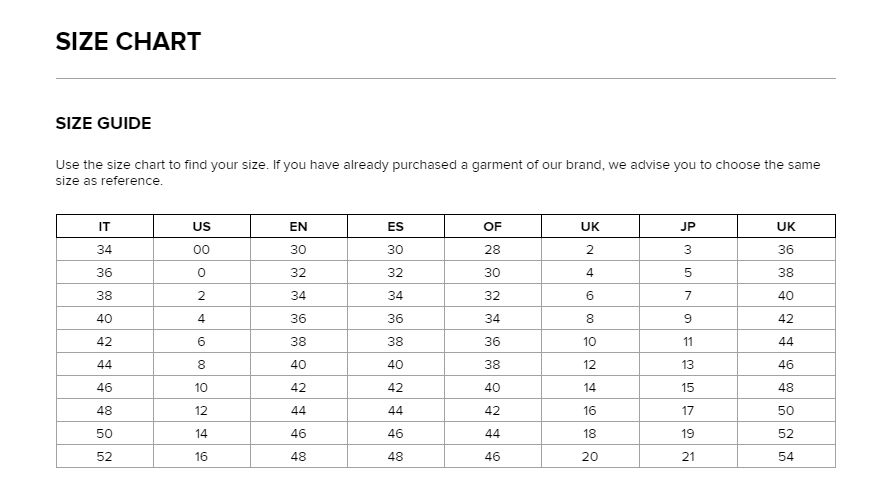Select the IT column header
This screenshot has height=479, width=890.
104,226
